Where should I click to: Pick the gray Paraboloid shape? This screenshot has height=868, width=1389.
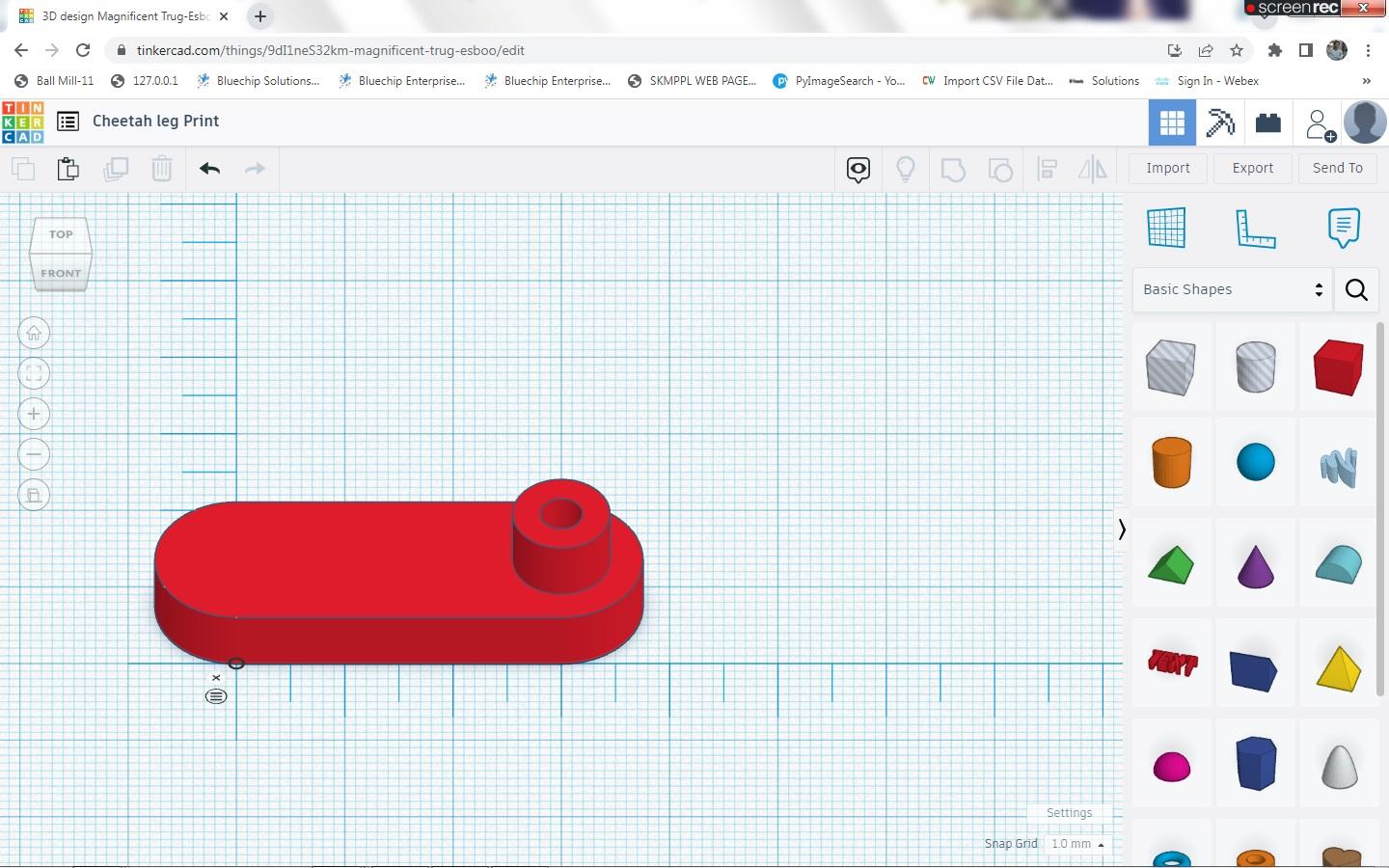(x=1339, y=767)
